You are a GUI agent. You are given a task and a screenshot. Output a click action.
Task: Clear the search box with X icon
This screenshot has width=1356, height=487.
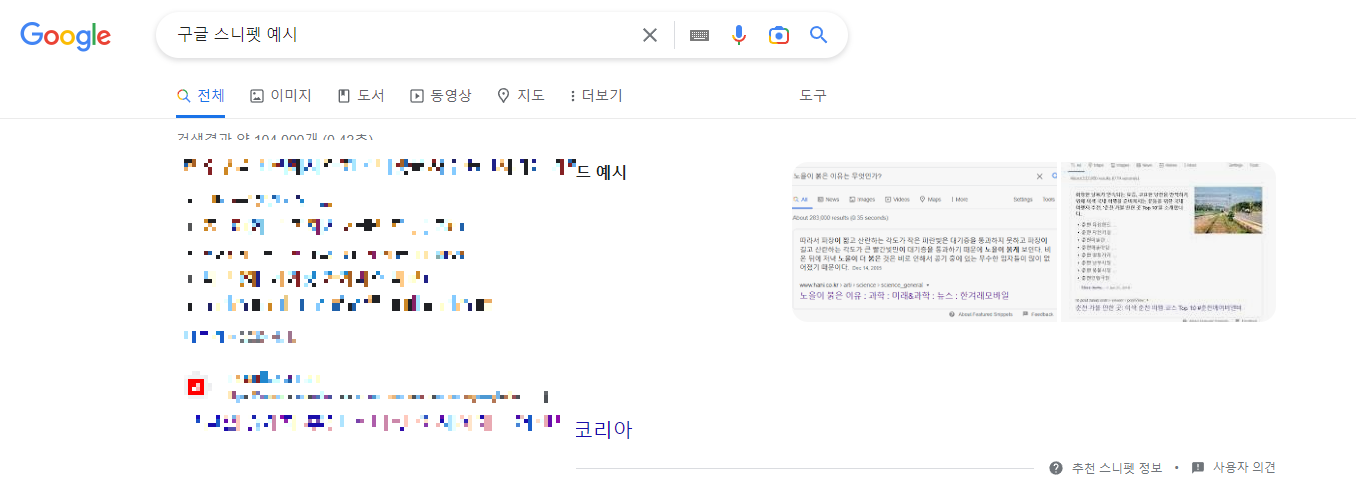pyautogui.click(x=650, y=35)
